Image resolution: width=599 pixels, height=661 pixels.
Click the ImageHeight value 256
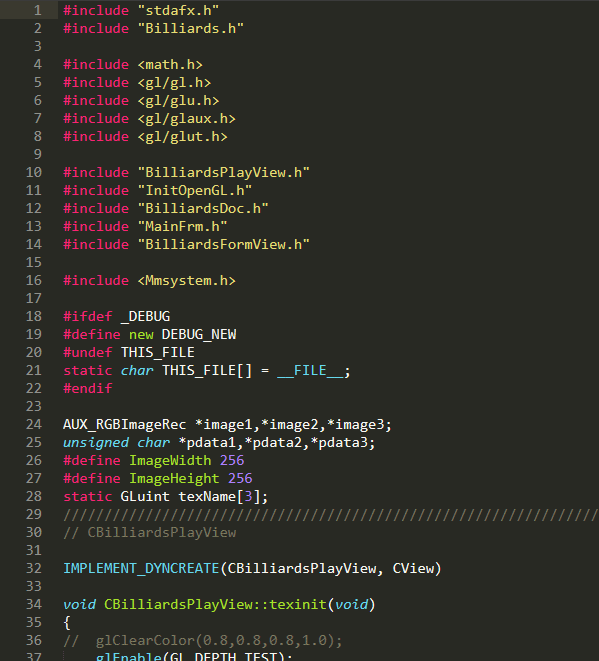point(240,478)
